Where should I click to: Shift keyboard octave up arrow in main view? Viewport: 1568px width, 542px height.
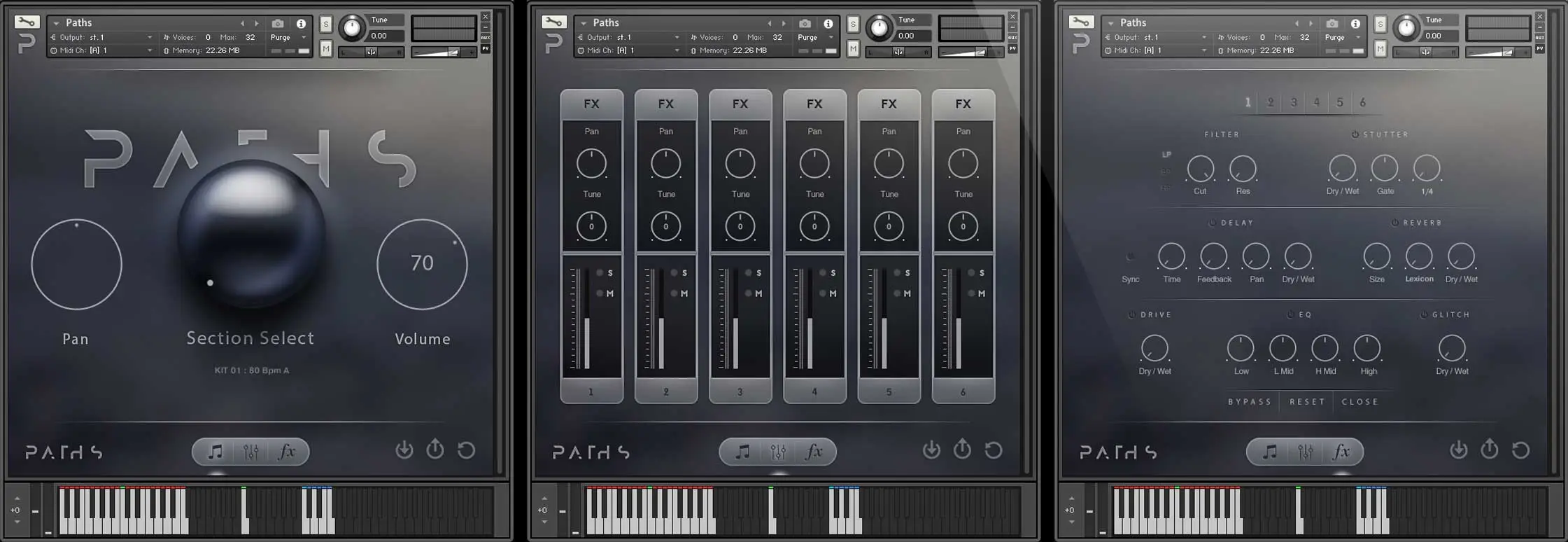(x=17, y=499)
